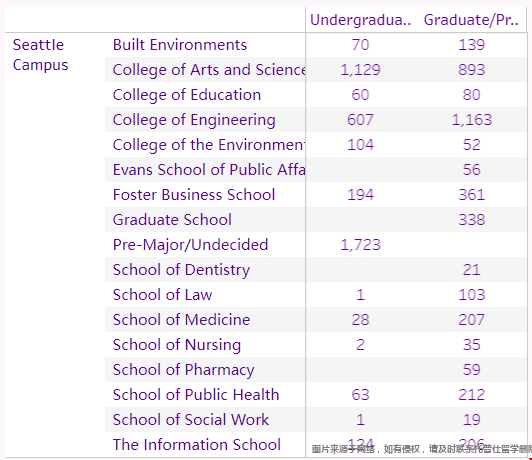The height and width of the screenshot is (460, 532).
Task: Click Evans School of Public Affairs label
Action: coord(209,170)
